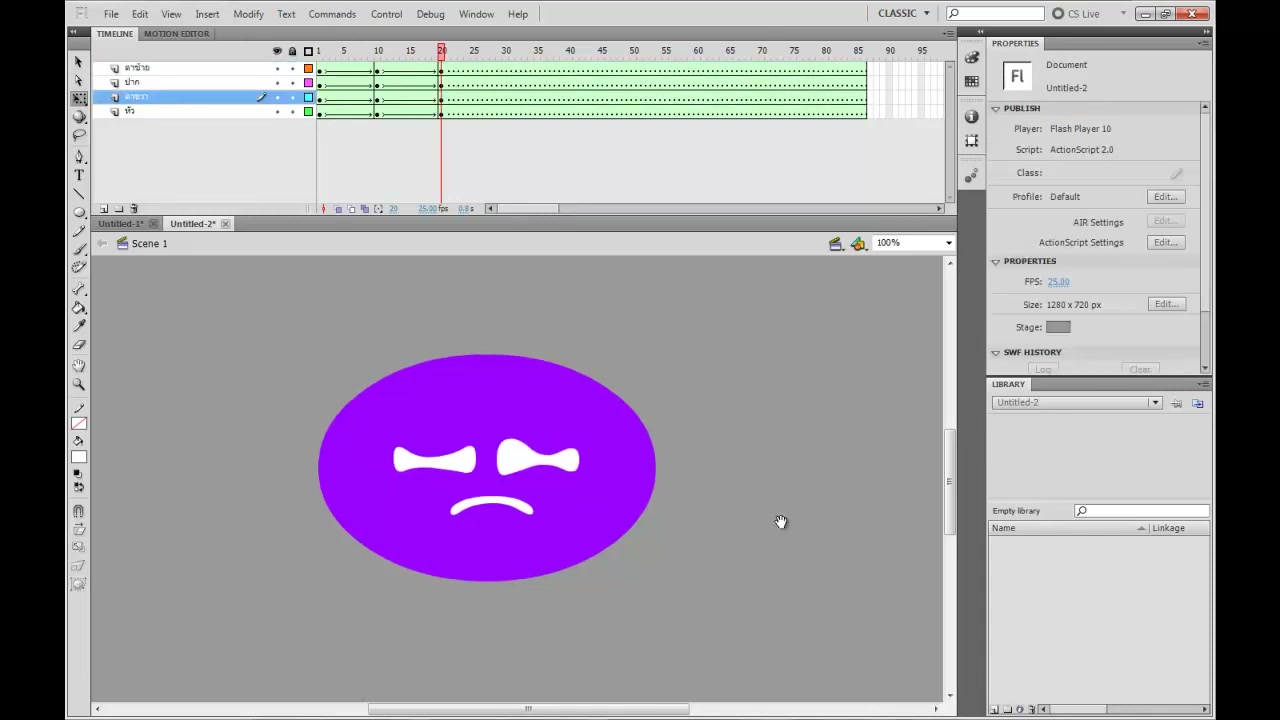Select the Eyedropper tool
Viewport: 1280px width, 720px height.
coord(79,325)
